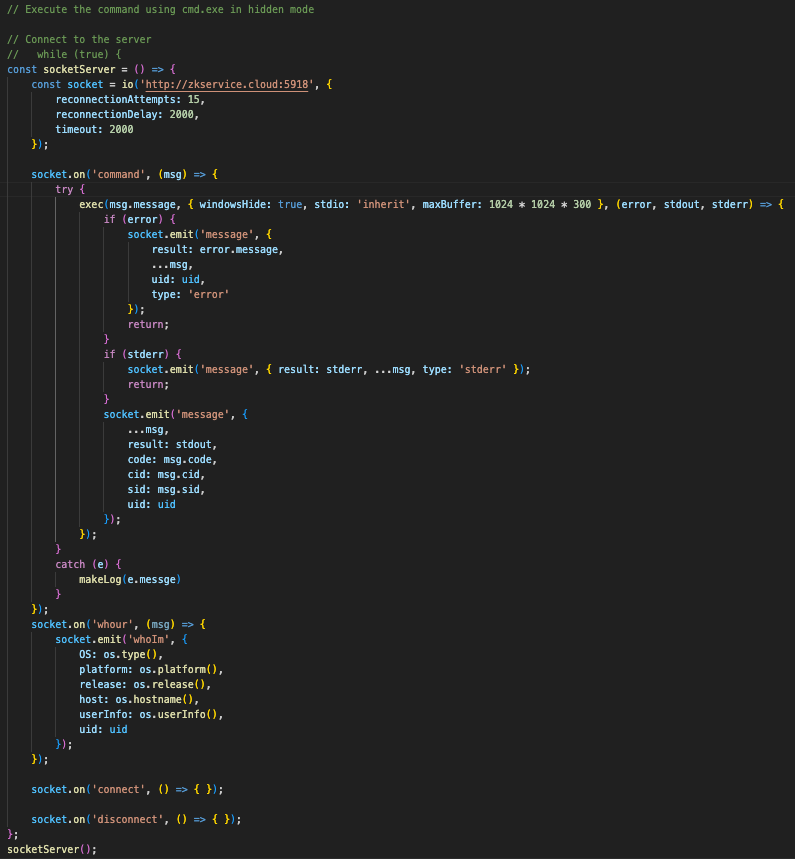Click the 'cid: msg.cid,' line

point(167,474)
